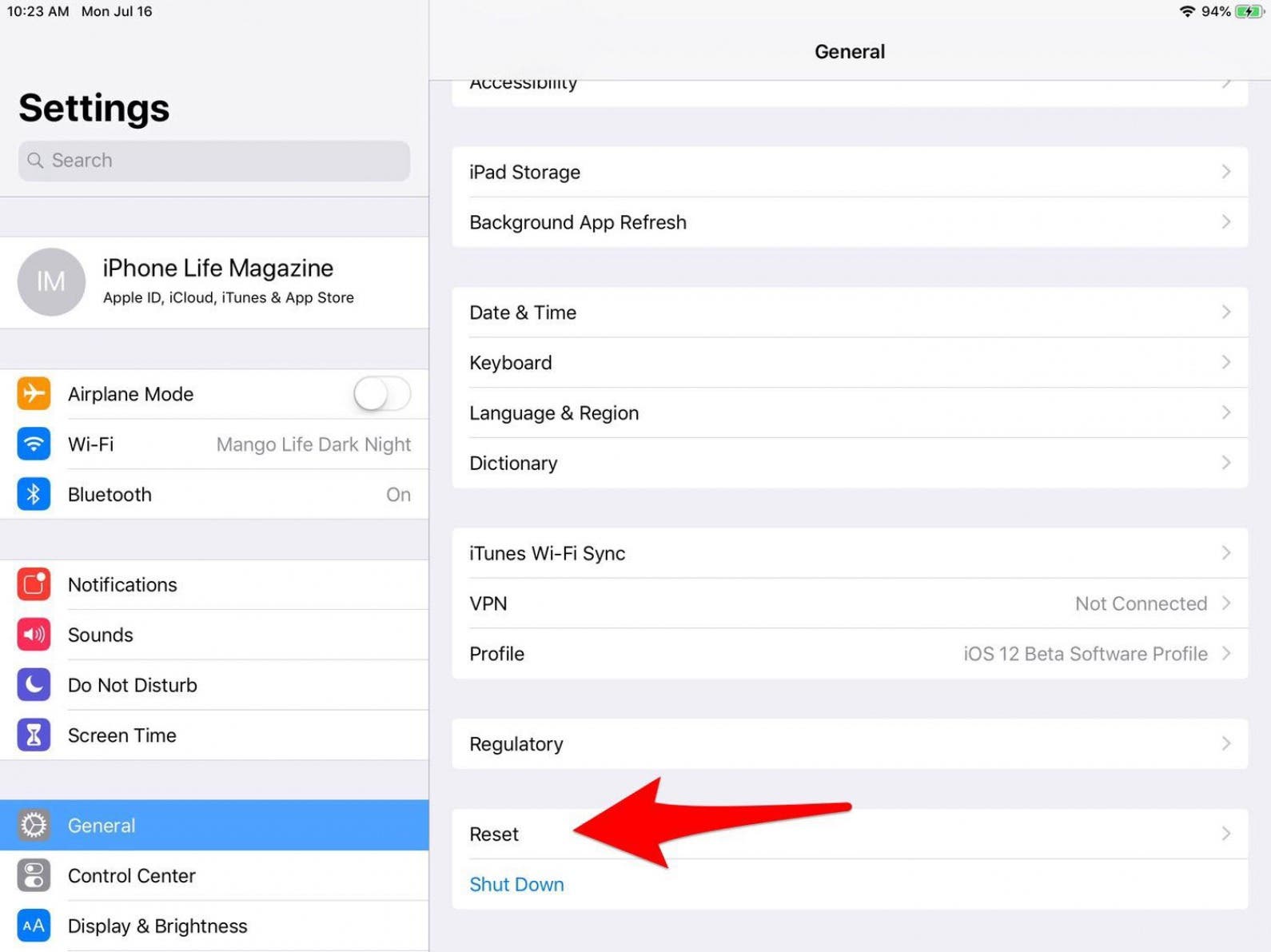
Task: Tap the Bluetooth icon in sidebar
Action: click(x=34, y=494)
